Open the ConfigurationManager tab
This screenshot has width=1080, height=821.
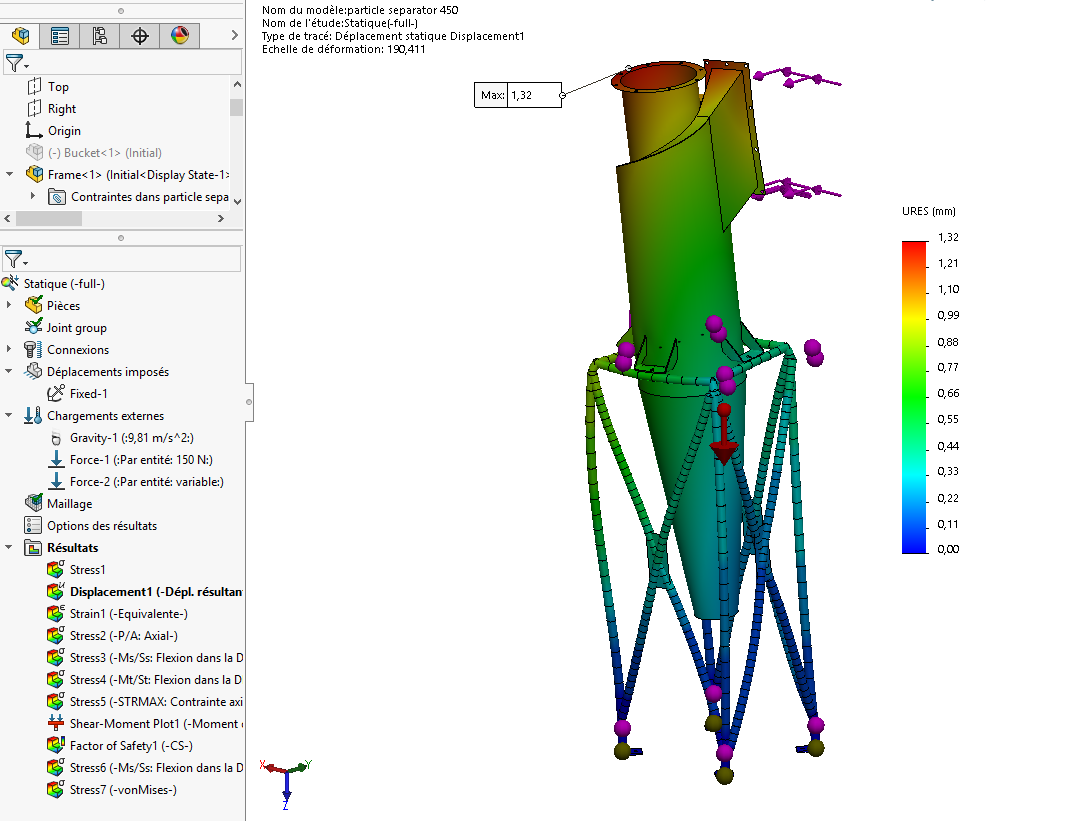(100, 36)
